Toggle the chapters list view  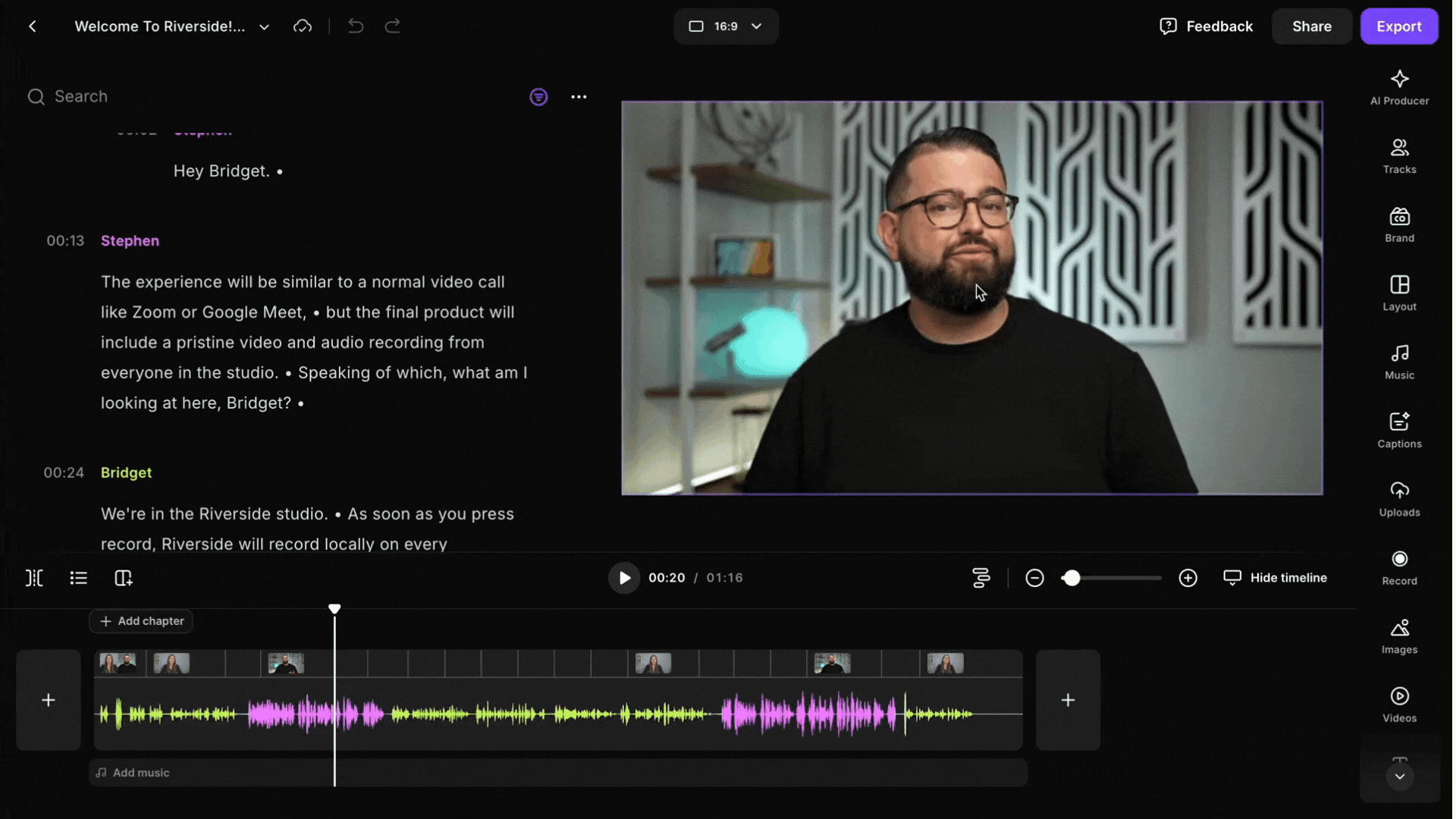coord(79,579)
